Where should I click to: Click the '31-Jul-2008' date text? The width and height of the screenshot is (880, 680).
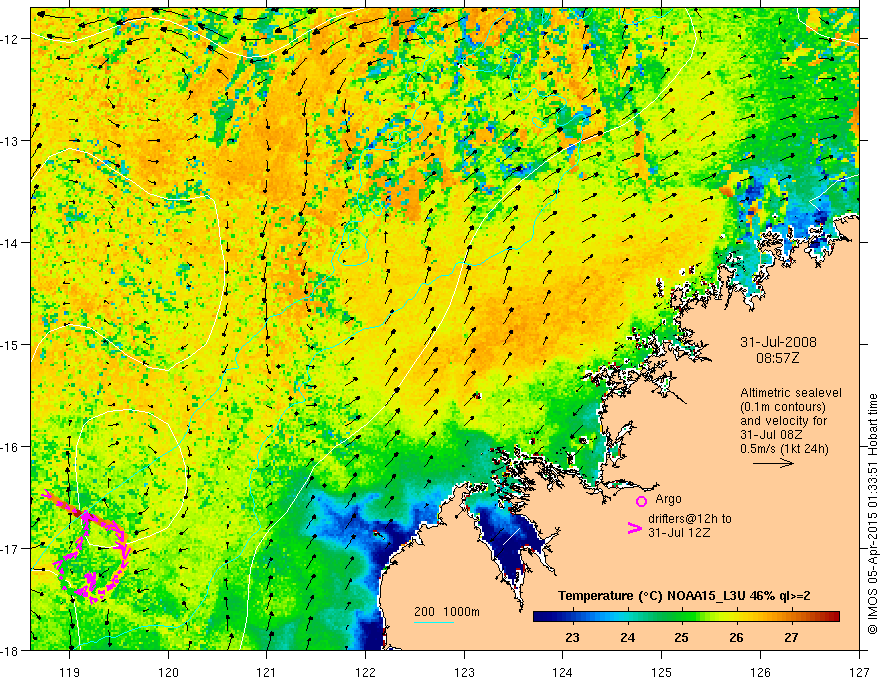778,342
